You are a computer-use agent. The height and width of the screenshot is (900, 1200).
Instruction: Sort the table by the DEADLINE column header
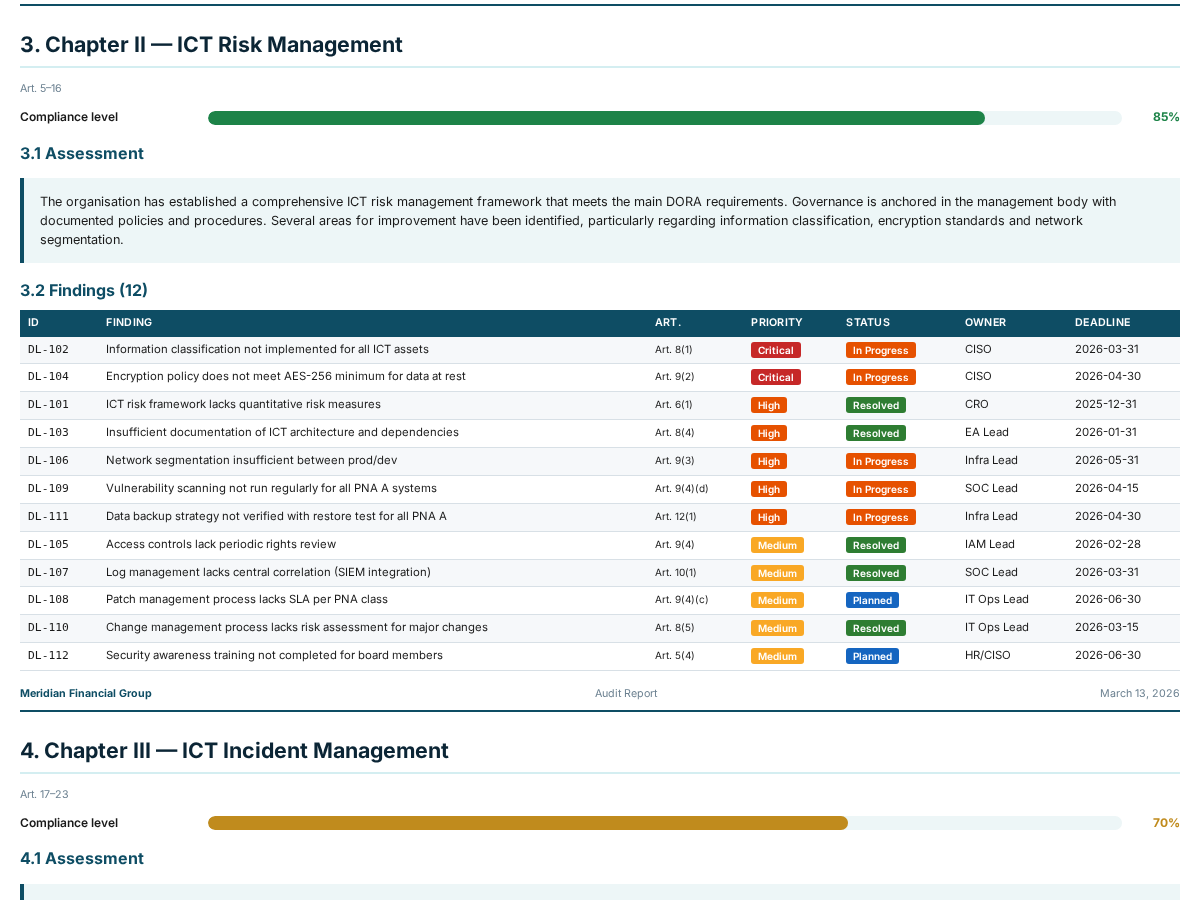click(x=1102, y=322)
